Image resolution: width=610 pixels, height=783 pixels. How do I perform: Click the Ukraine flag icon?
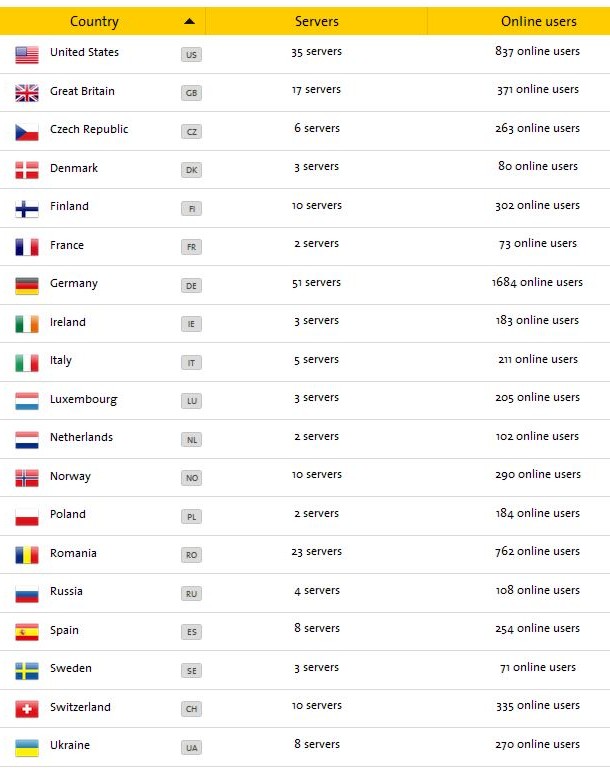[27, 748]
